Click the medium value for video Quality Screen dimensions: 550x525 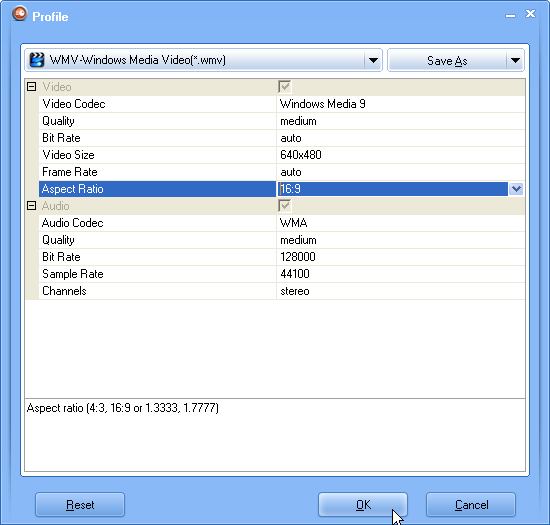click(x=298, y=121)
